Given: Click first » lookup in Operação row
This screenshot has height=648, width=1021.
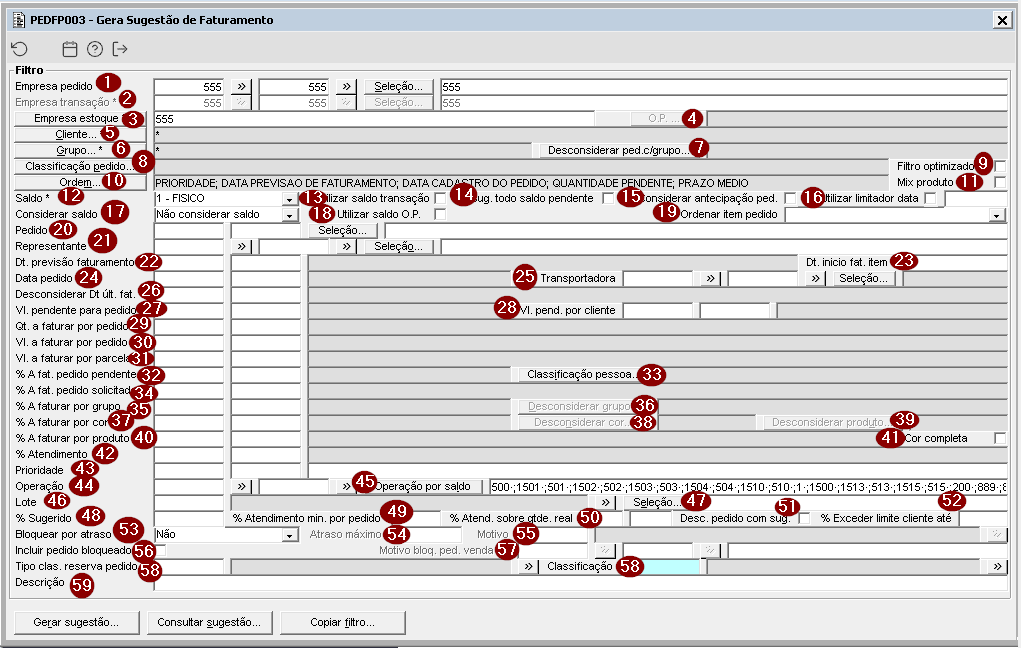Looking at the screenshot, I should [242, 486].
